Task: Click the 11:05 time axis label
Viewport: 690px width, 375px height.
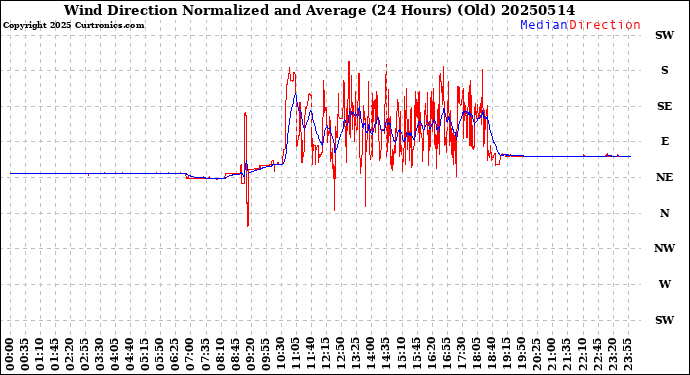Action: [295, 354]
